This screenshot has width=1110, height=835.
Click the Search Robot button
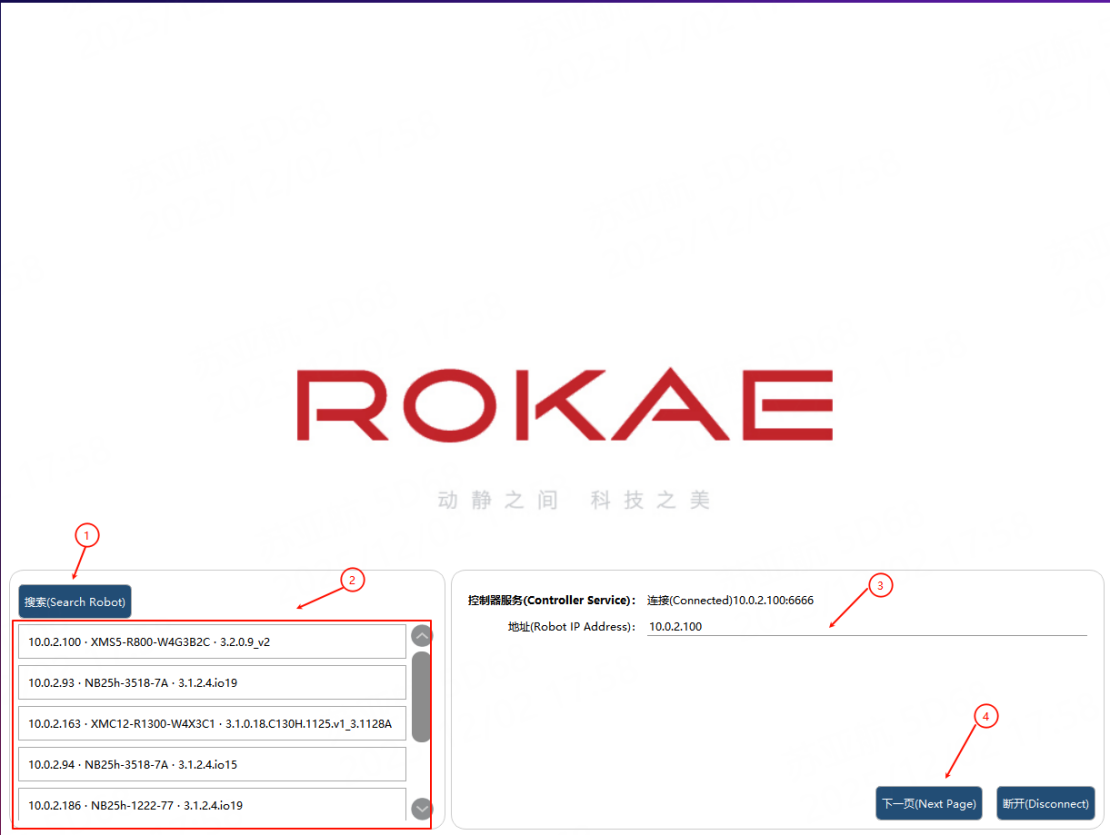pos(74,601)
